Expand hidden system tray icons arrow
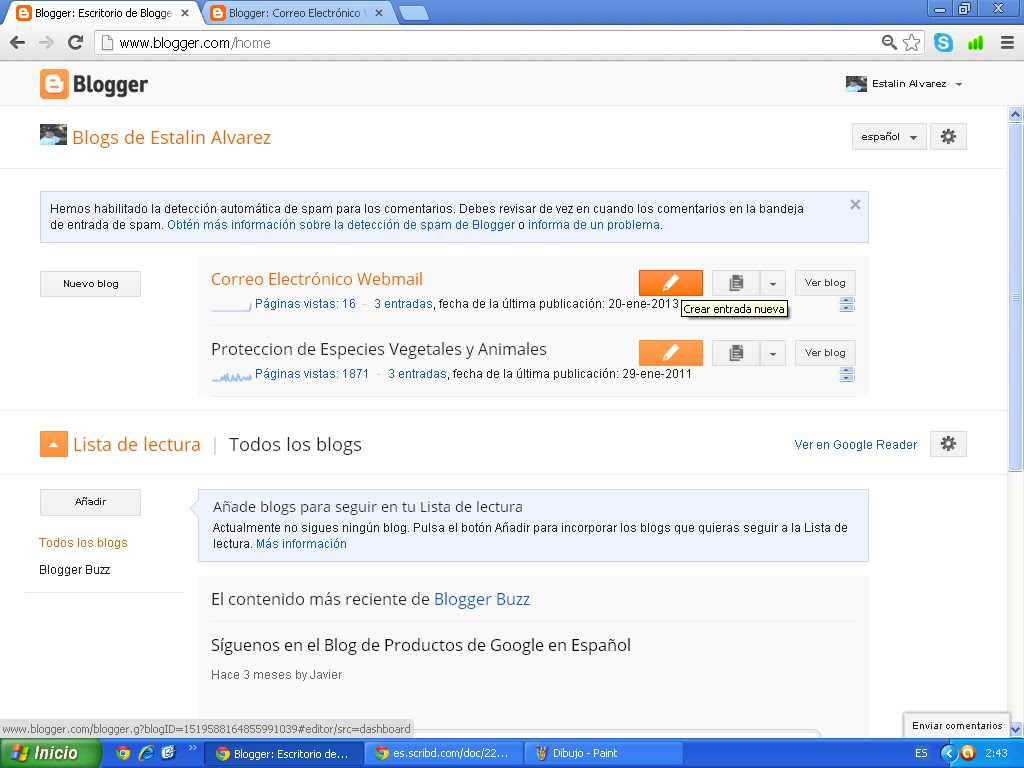Screen dimensions: 1024x768 (948, 753)
